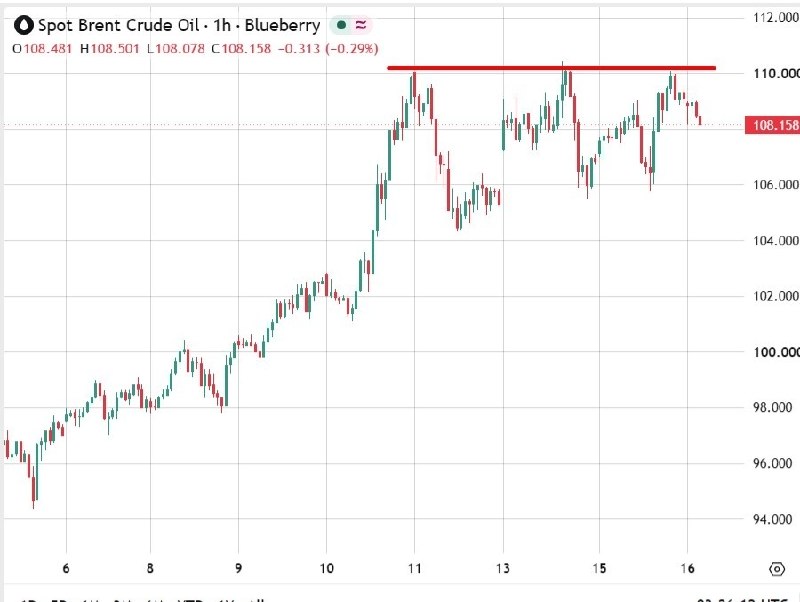Click the pink approximate-data indicator icon
This screenshot has height=602, width=800.
(361, 24)
